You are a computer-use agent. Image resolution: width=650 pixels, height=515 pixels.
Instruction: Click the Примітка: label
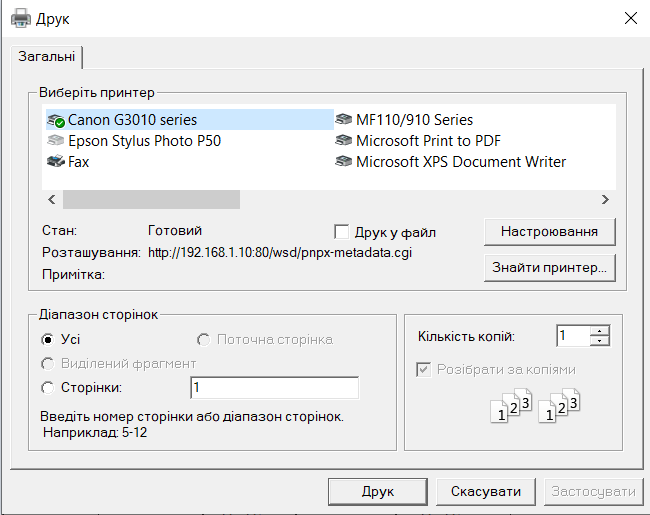(x=73, y=274)
